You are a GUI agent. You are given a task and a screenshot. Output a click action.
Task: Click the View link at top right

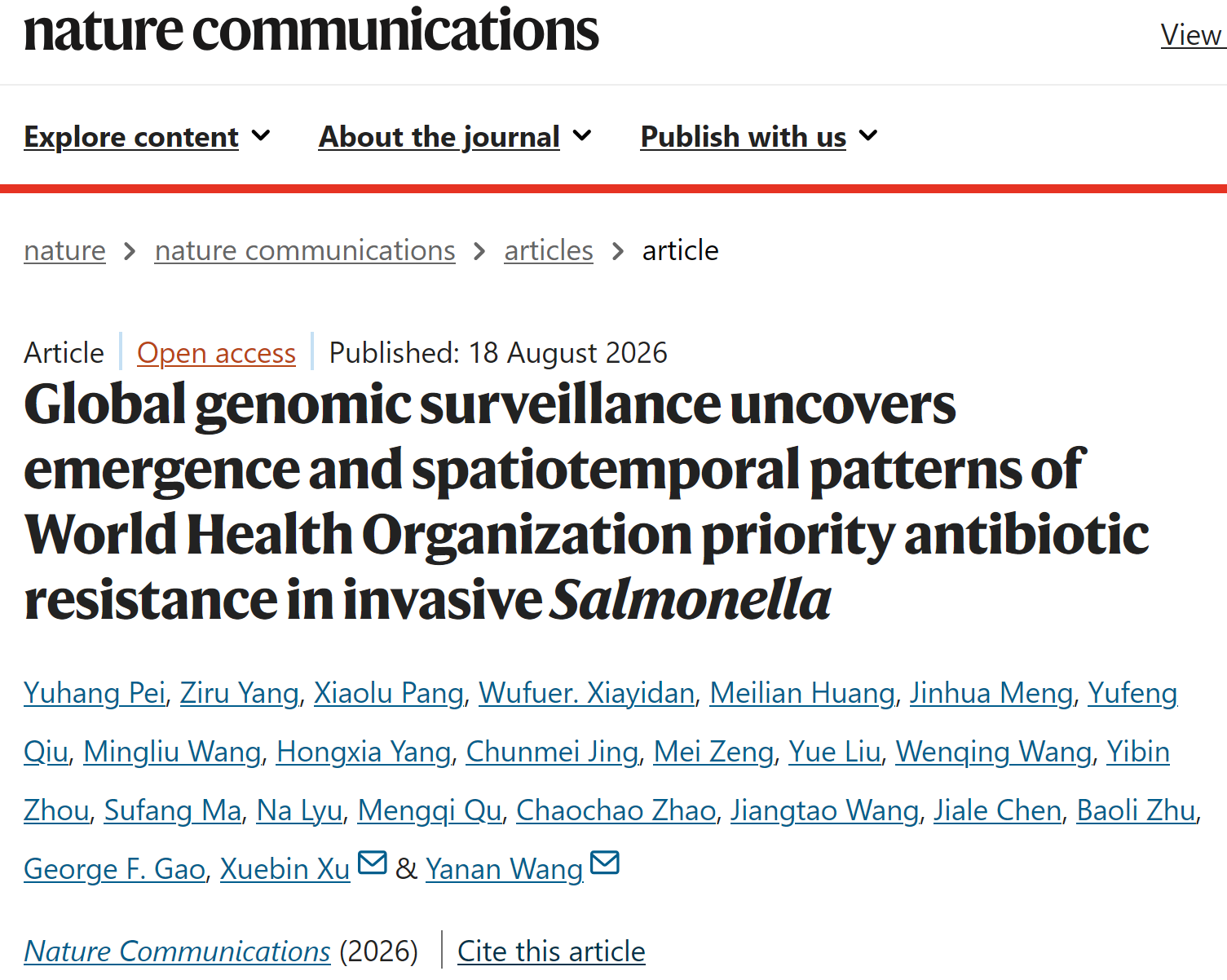[x=1191, y=35]
